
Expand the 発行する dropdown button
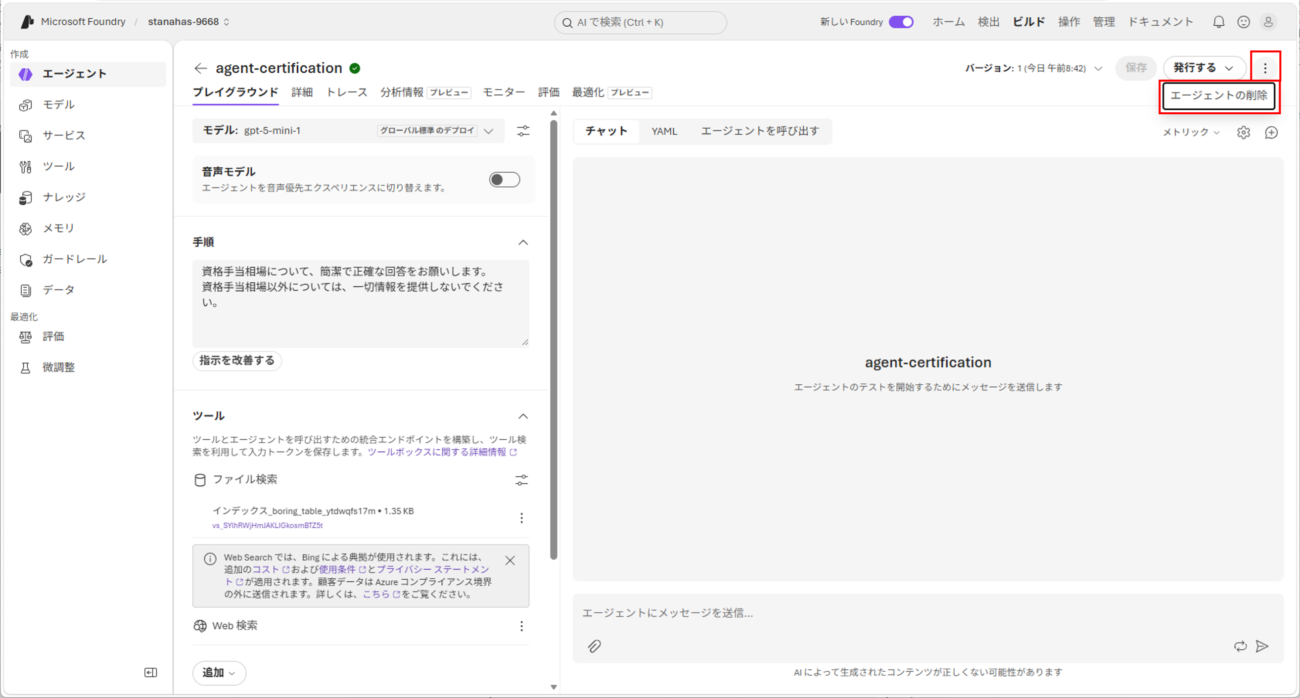coord(1204,68)
